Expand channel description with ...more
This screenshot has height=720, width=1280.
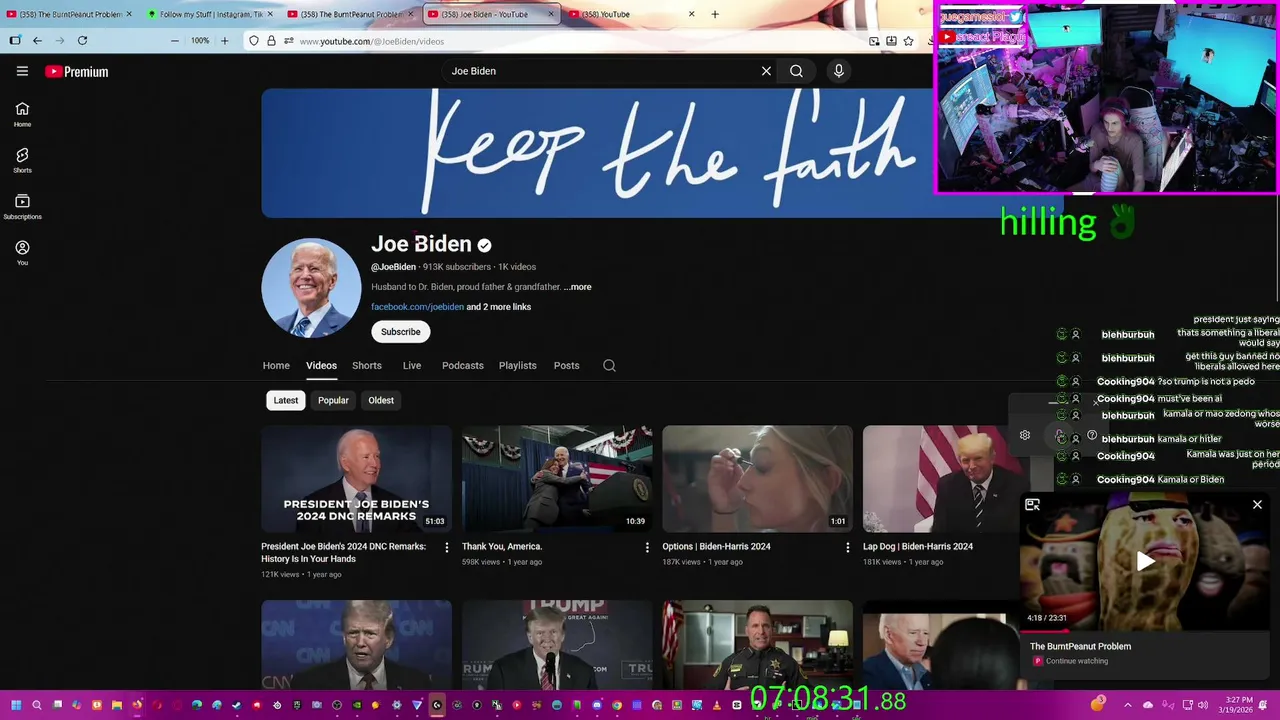(x=577, y=287)
